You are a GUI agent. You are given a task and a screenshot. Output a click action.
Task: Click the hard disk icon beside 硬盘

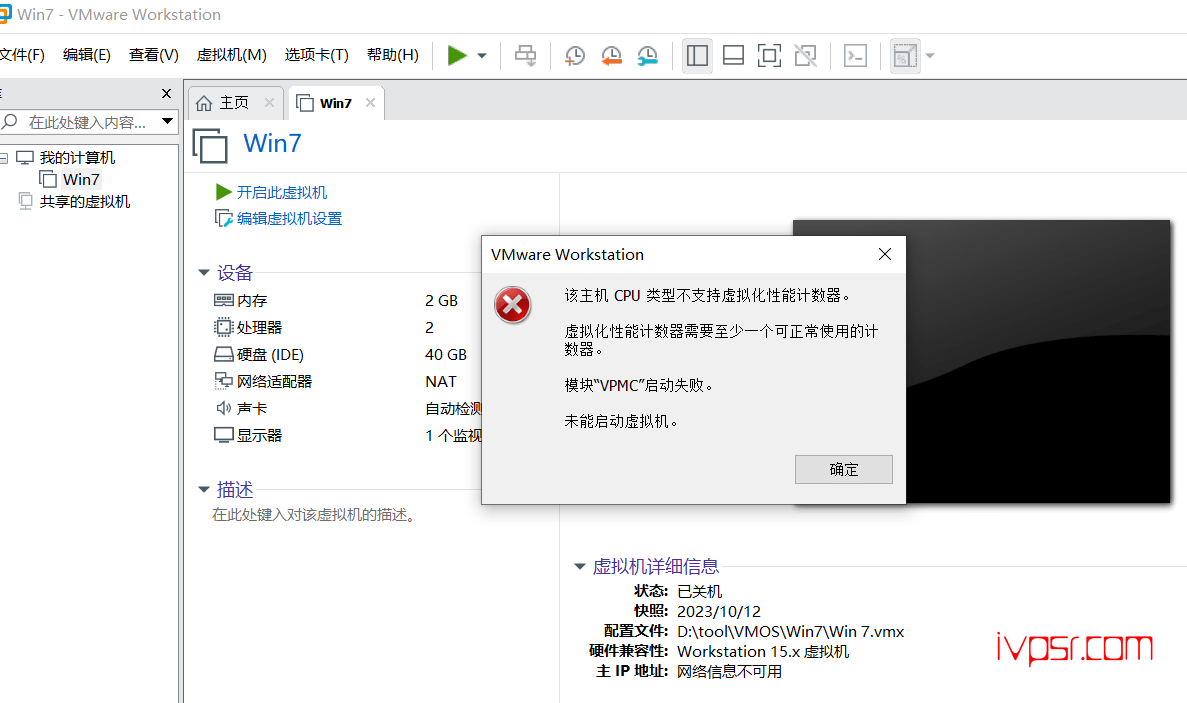(223, 354)
